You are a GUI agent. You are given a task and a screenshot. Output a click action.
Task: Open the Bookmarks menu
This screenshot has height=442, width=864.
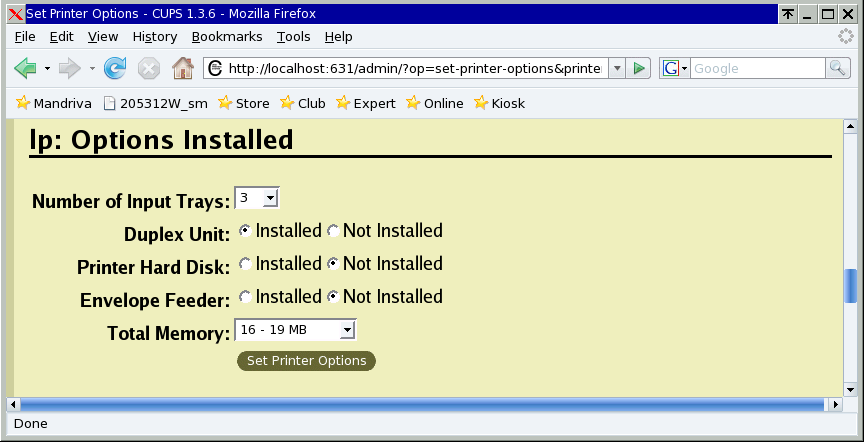pyautogui.click(x=227, y=37)
